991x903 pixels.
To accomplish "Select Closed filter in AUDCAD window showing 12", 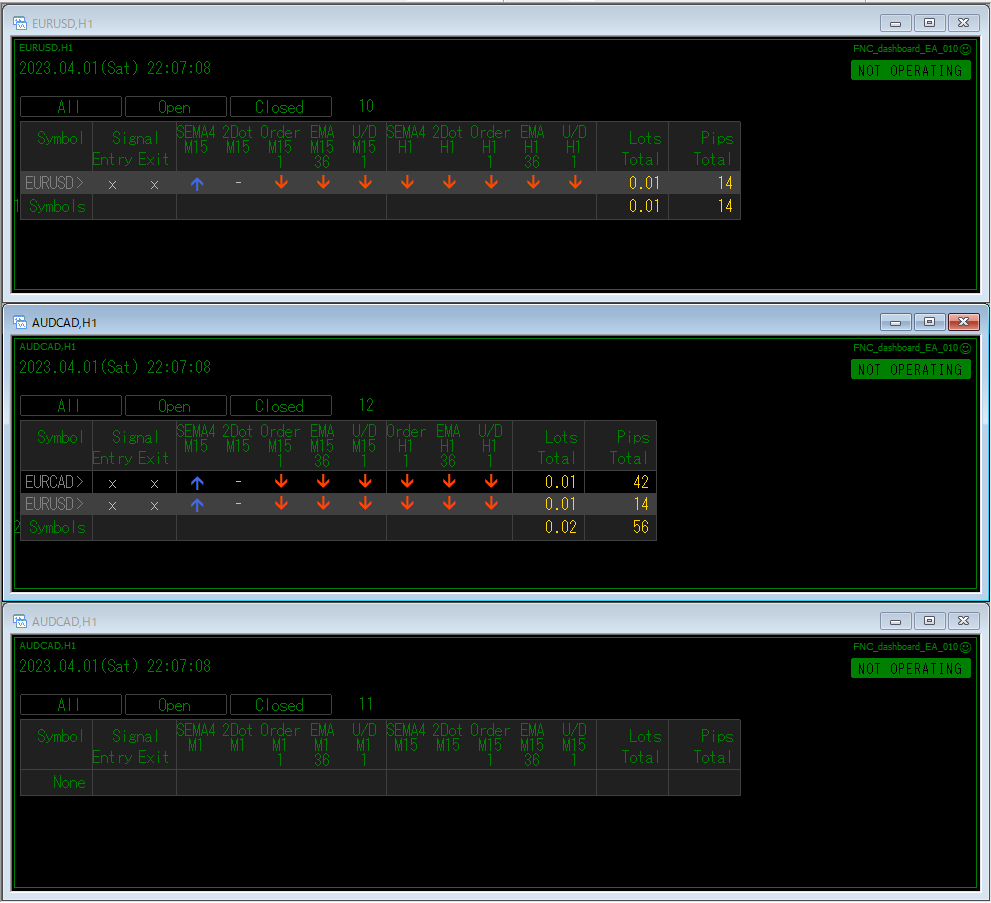I will (x=281, y=406).
